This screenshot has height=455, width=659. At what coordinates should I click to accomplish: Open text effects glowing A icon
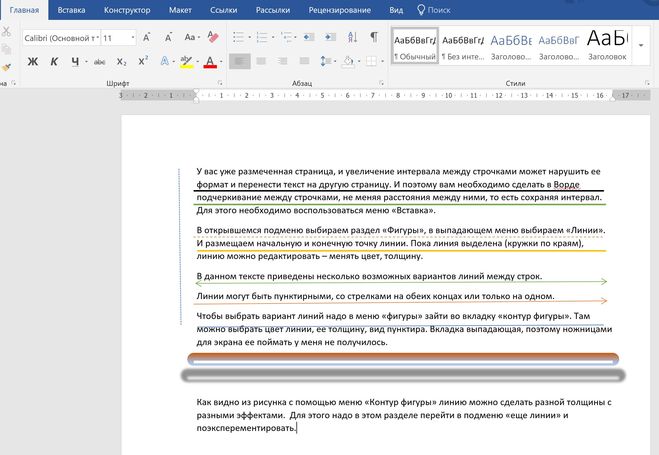(164, 61)
